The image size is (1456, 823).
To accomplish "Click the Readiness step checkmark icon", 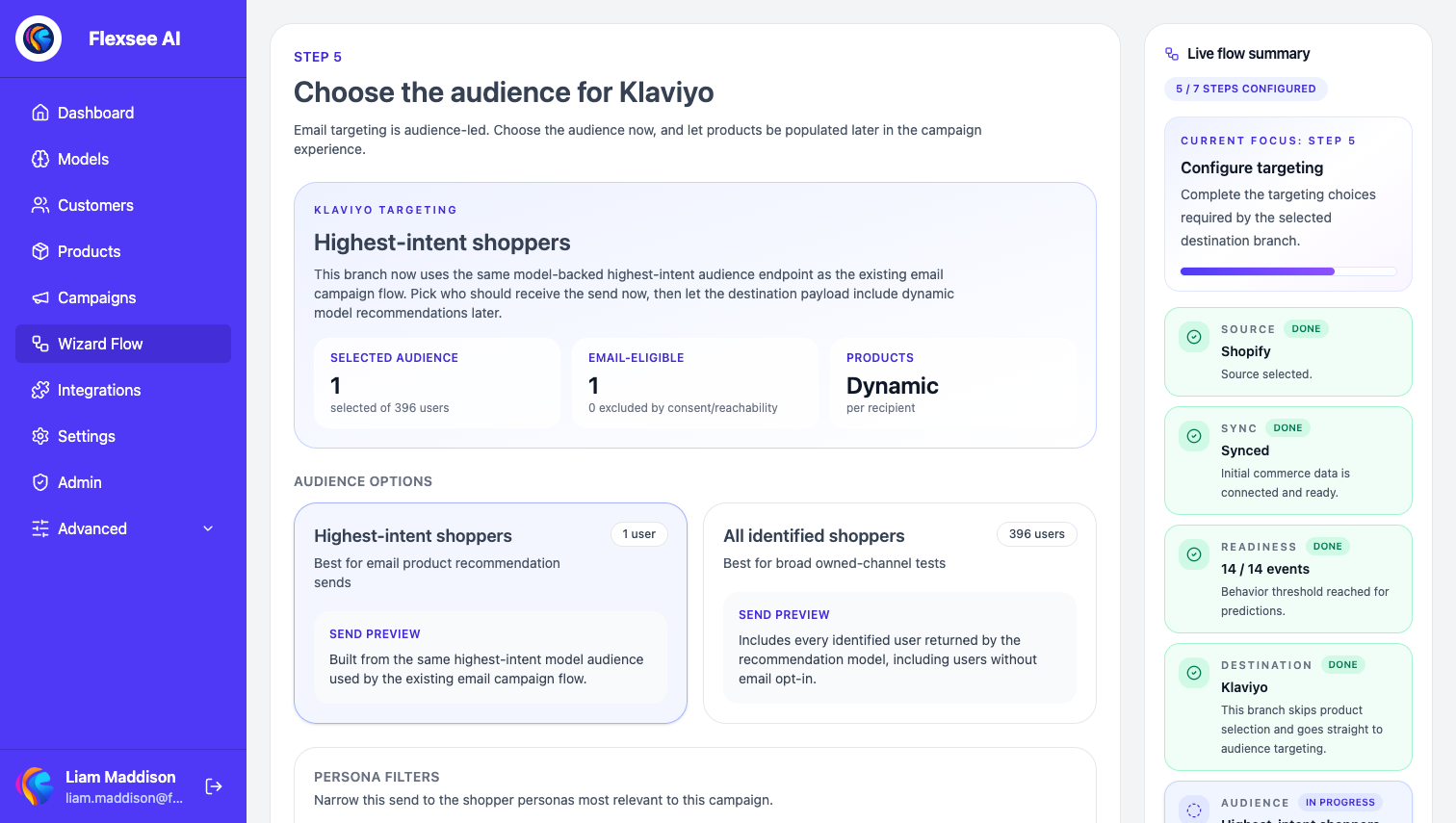I will pyautogui.click(x=1194, y=554).
